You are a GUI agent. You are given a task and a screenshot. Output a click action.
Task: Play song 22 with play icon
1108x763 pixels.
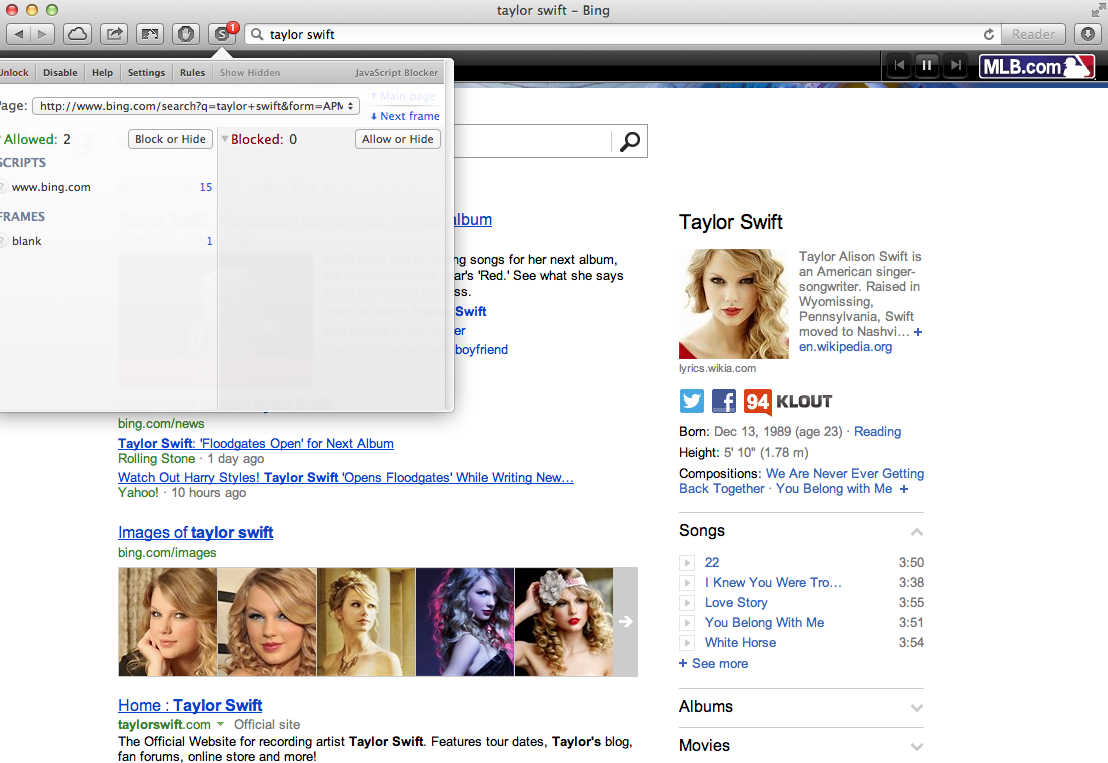(x=687, y=563)
